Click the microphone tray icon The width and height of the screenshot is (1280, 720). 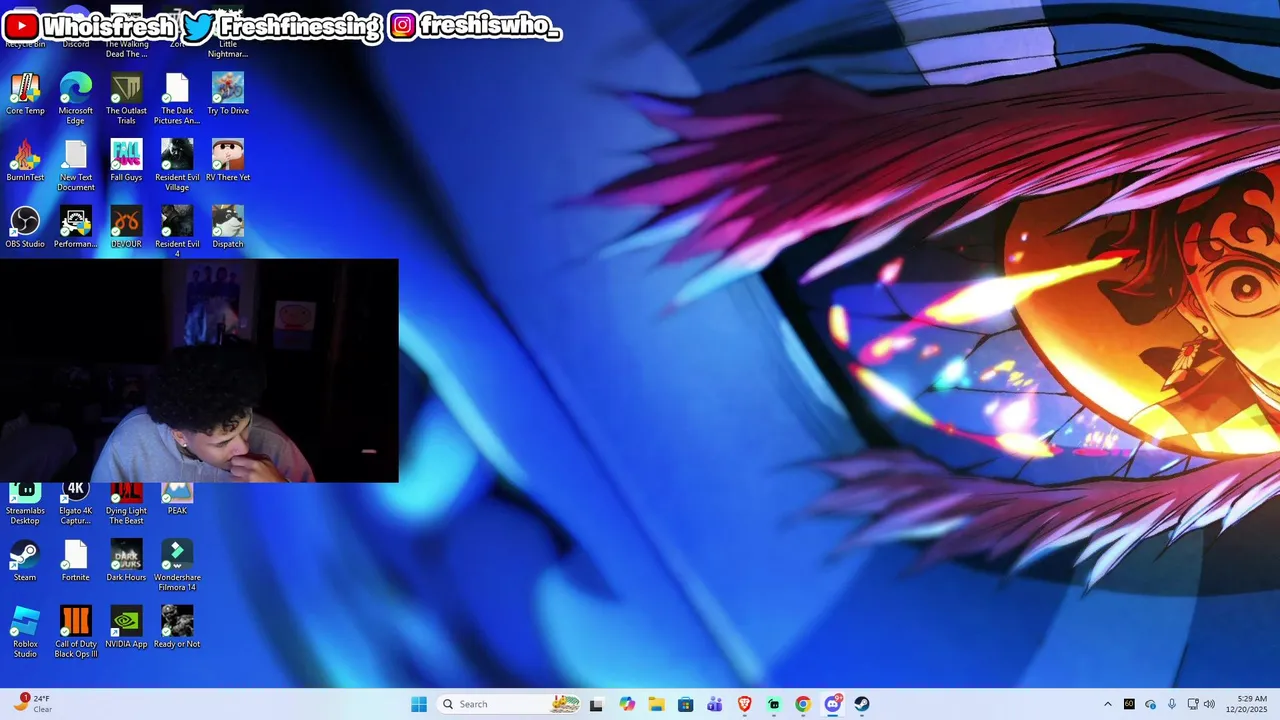tap(1172, 704)
